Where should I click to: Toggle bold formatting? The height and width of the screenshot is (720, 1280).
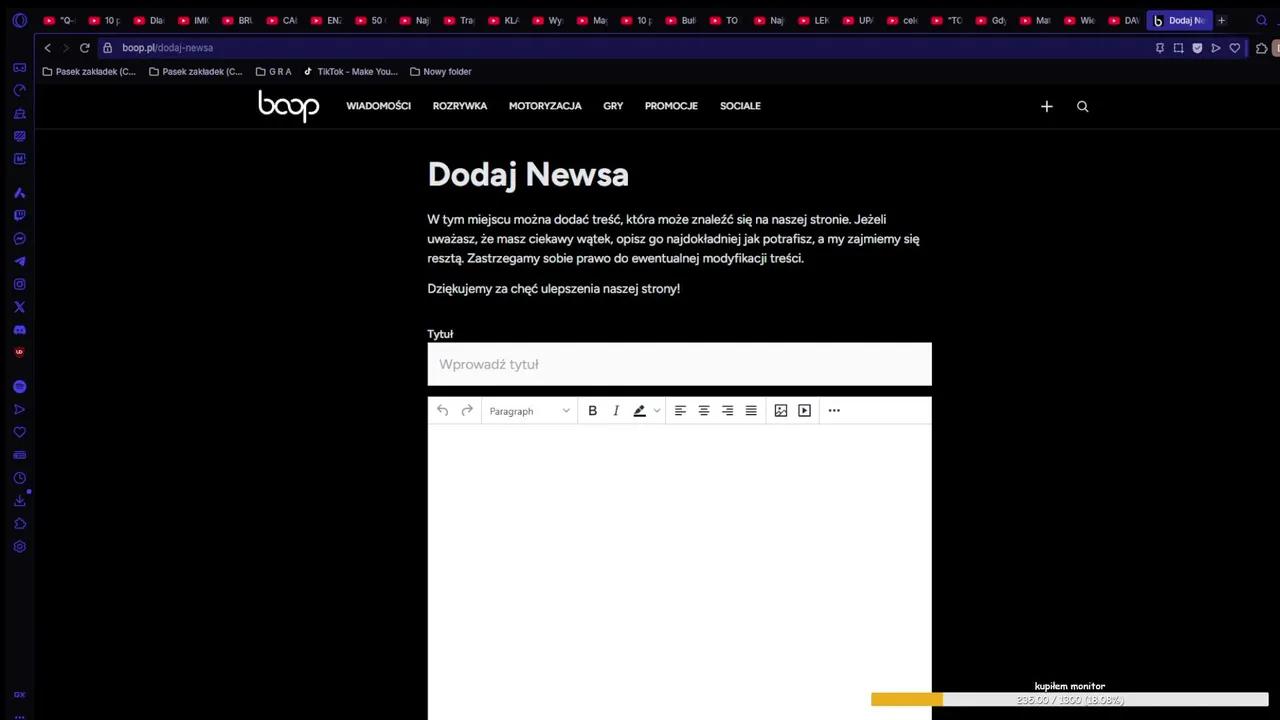tap(592, 411)
